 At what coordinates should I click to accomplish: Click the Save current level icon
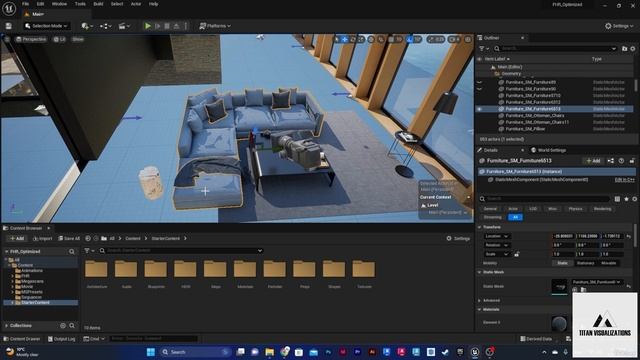tap(9, 26)
